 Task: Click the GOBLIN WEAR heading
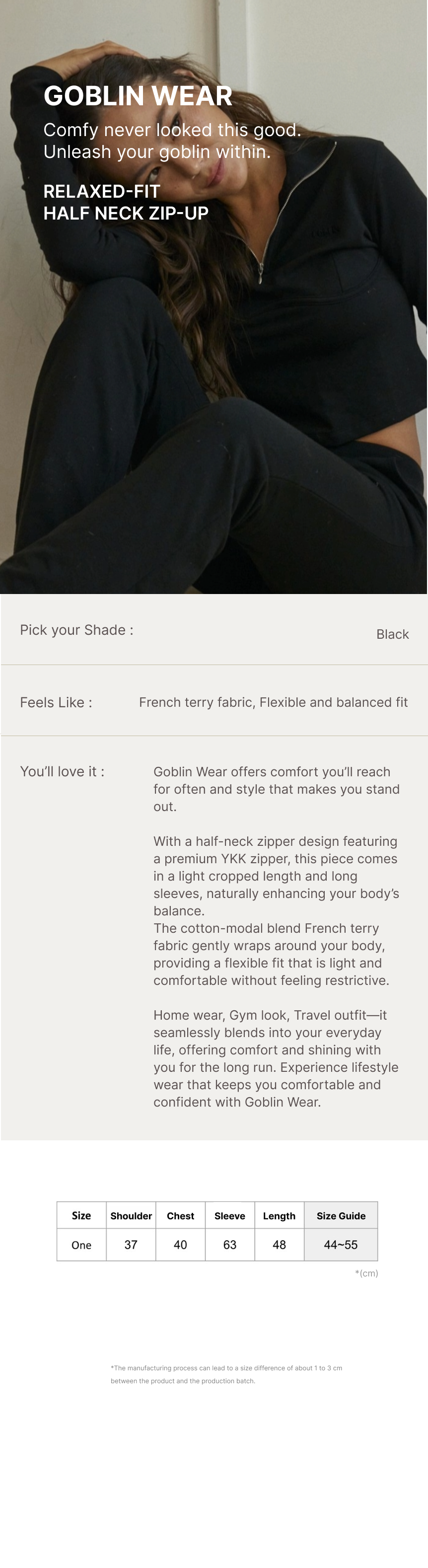coord(138,96)
